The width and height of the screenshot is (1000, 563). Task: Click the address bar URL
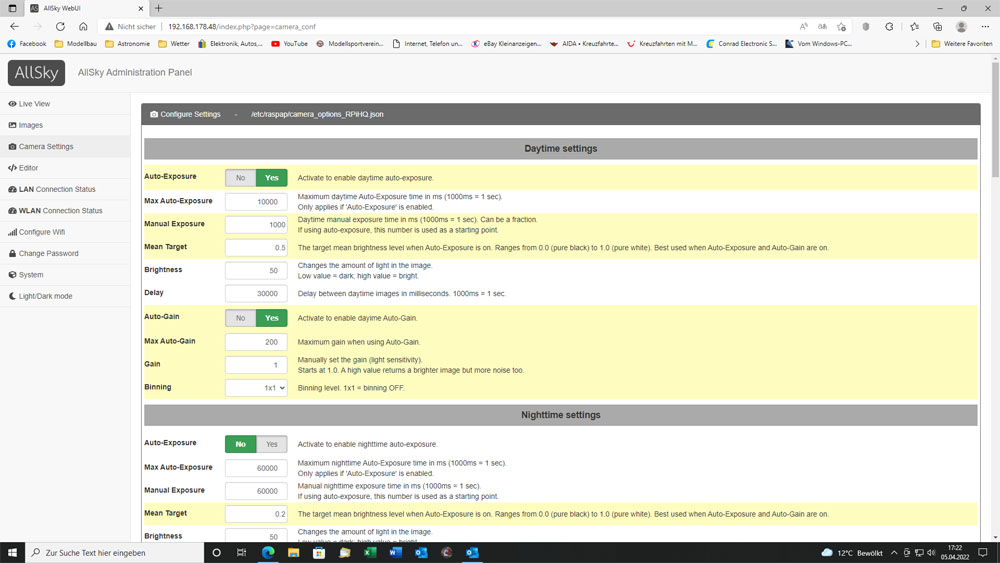242,27
